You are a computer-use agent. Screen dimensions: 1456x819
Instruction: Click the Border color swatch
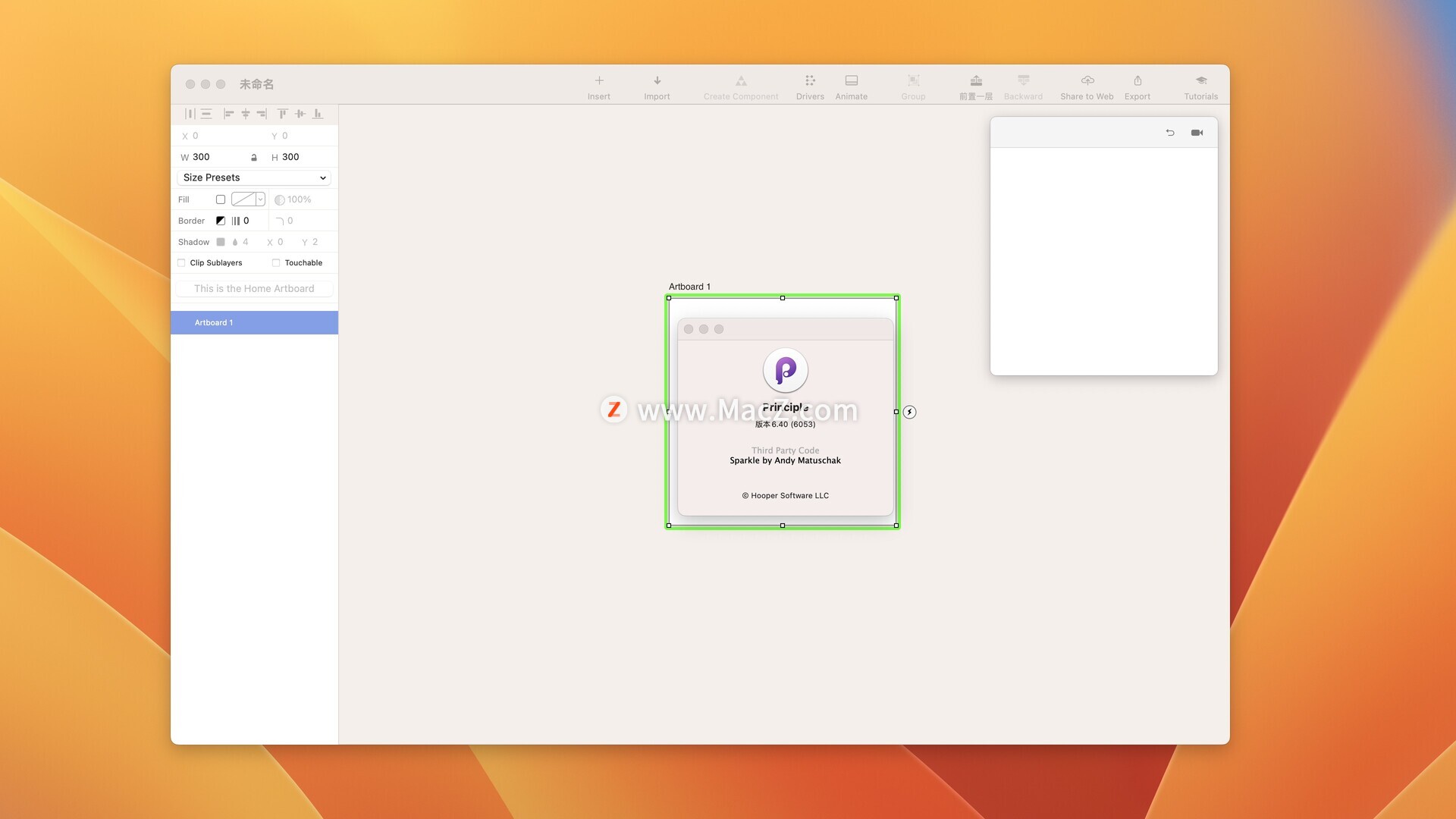click(x=221, y=221)
